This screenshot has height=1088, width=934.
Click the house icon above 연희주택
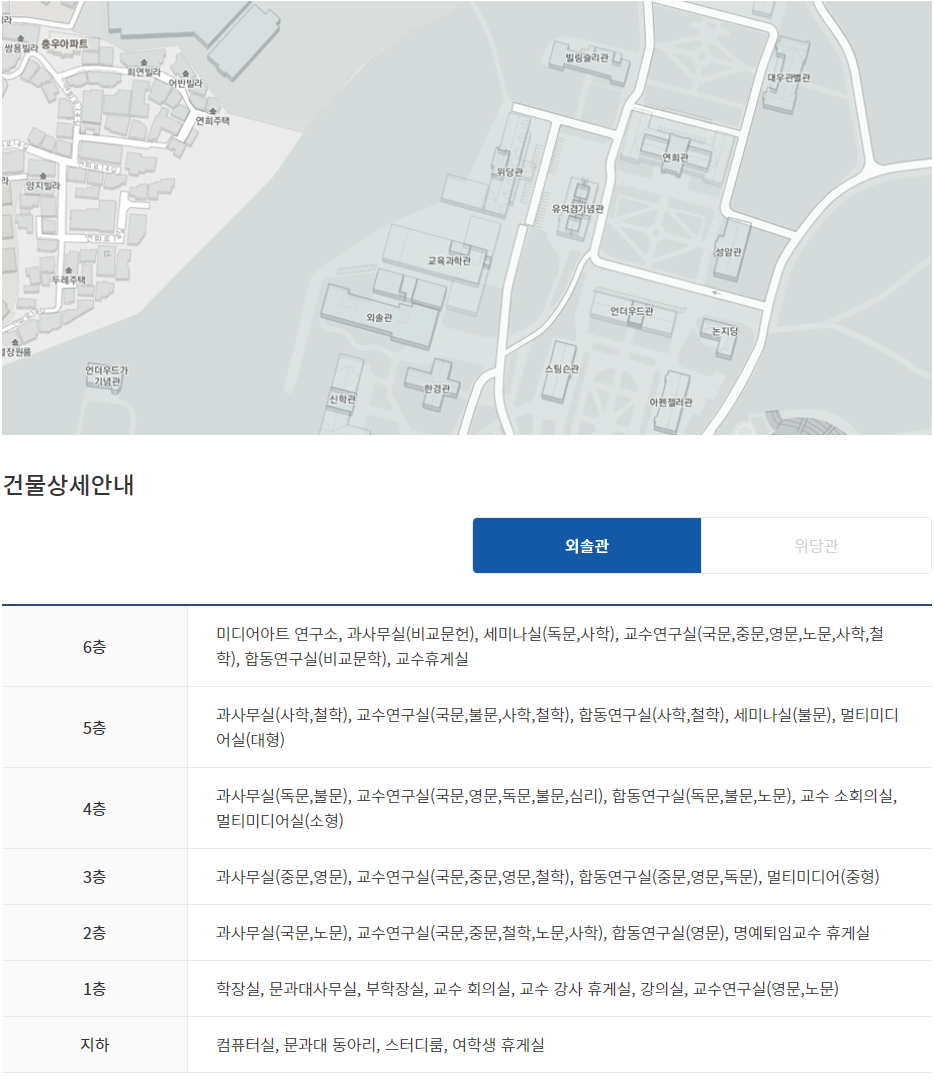coord(212,109)
